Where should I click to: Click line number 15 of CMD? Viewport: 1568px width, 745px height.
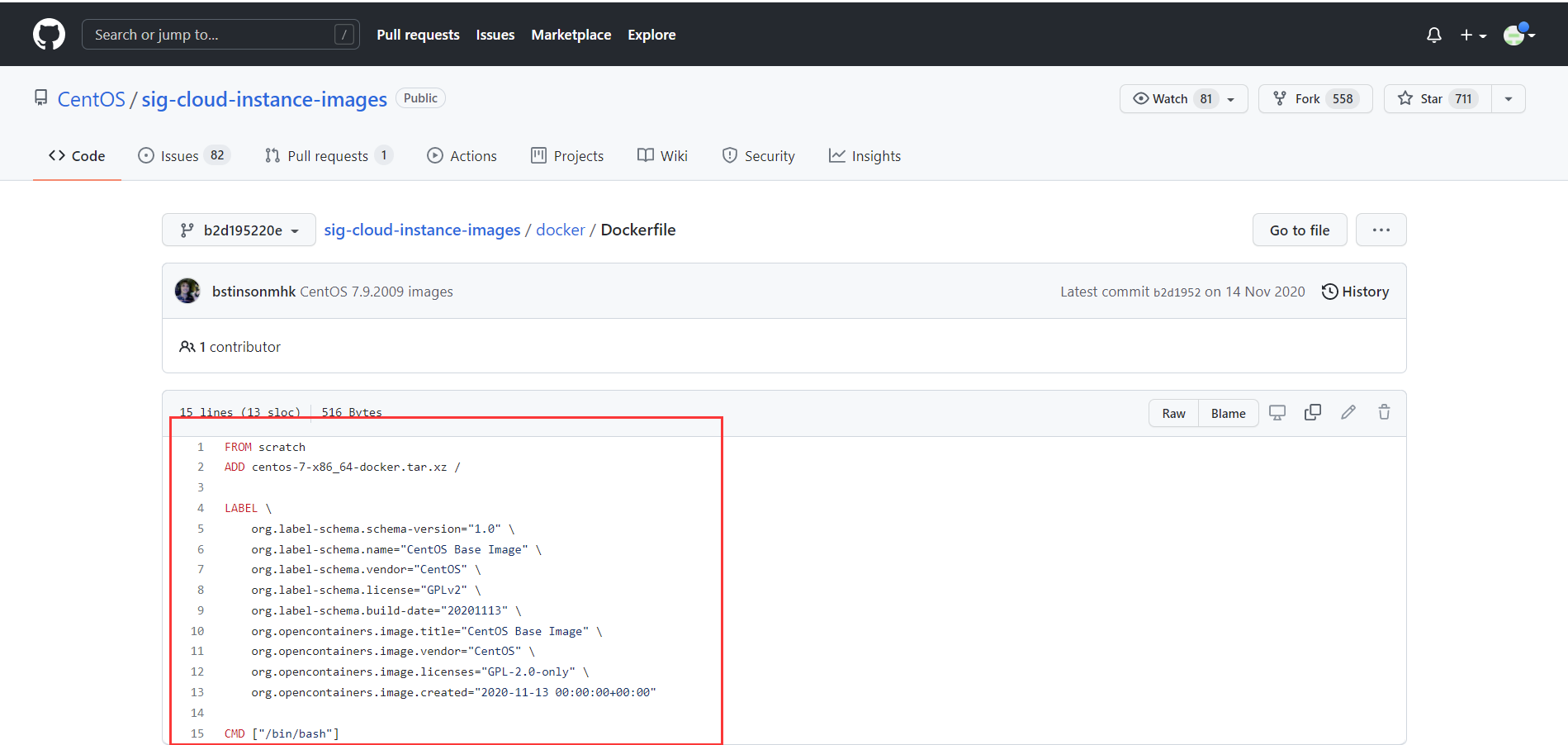[x=197, y=733]
